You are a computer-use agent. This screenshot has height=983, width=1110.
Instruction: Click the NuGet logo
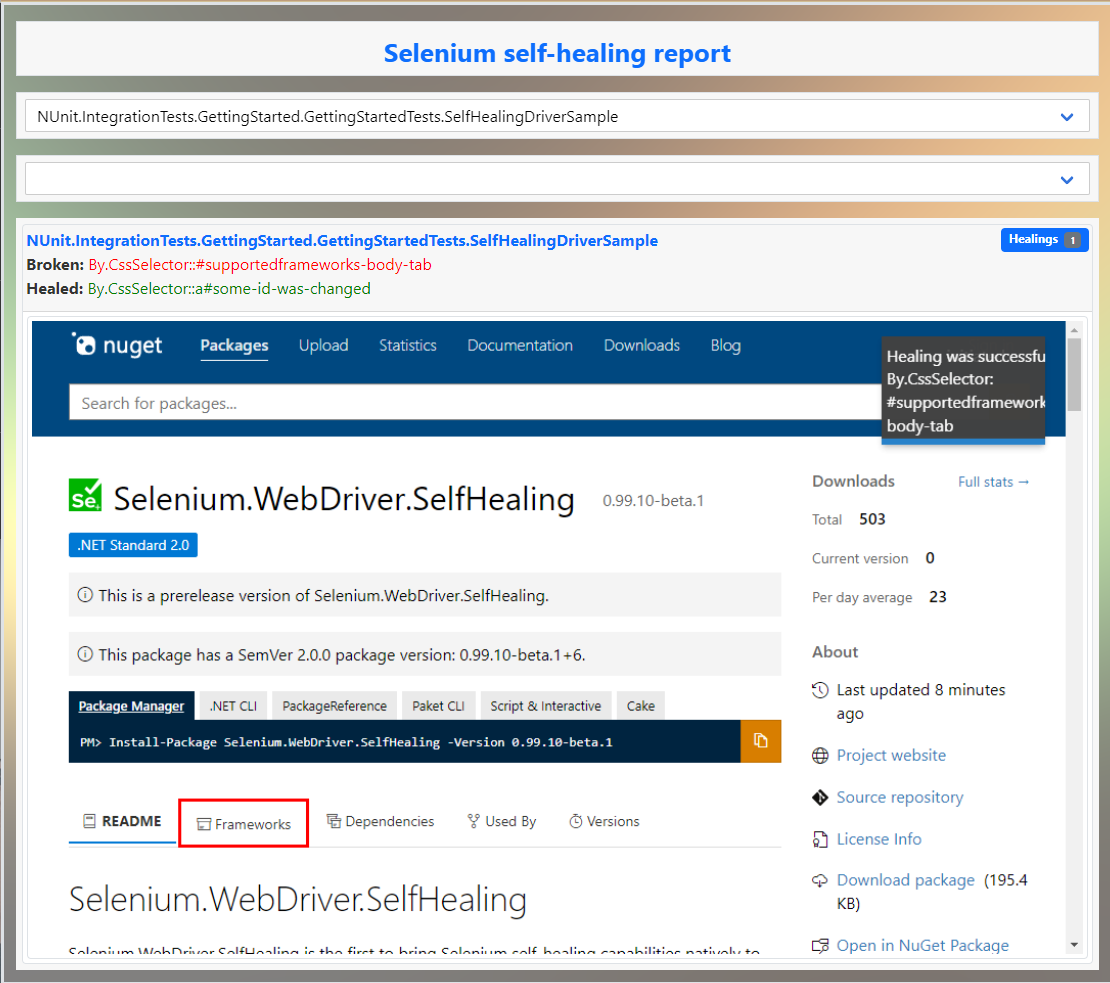click(x=117, y=345)
